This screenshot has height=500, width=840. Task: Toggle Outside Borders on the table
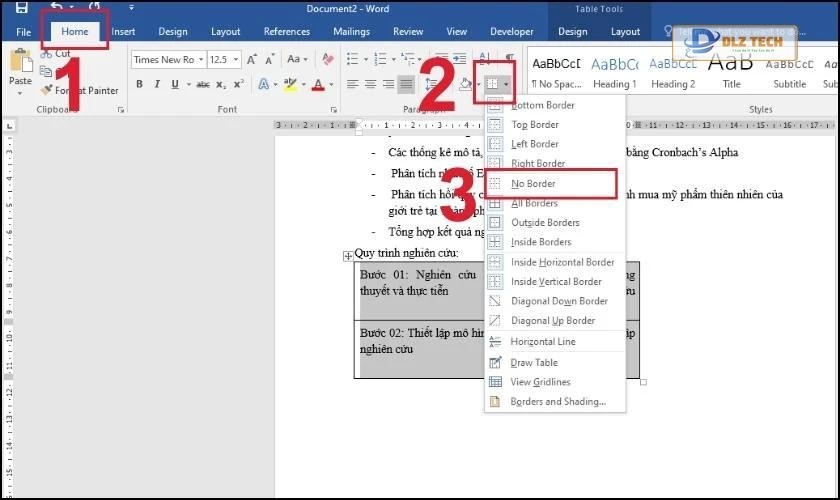pyautogui.click(x=545, y=223)
